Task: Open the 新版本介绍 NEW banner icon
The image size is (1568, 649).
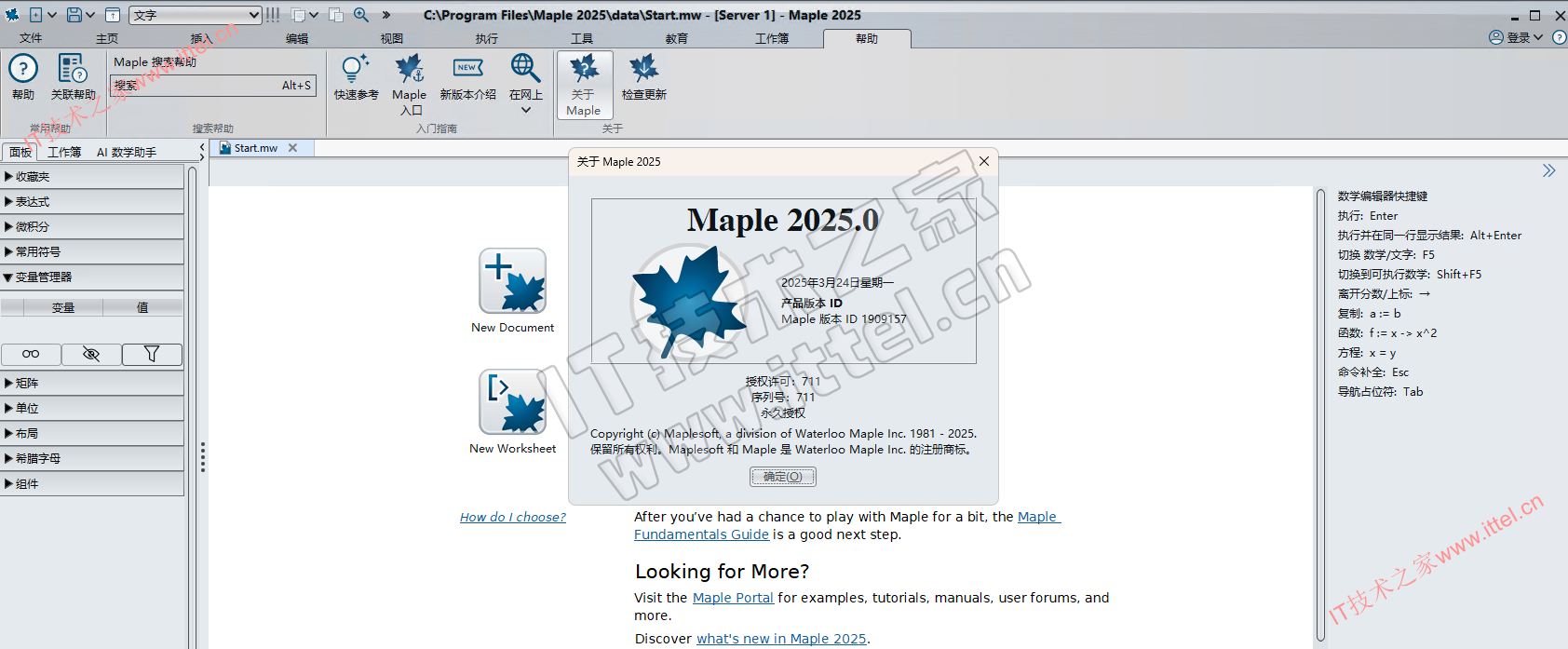Action: tap(467, 68)
